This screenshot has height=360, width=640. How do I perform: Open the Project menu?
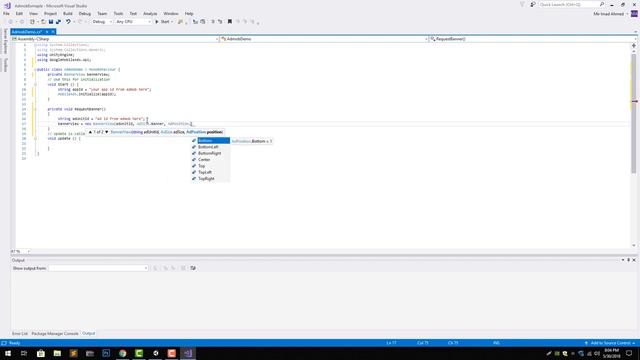point(50,13)
